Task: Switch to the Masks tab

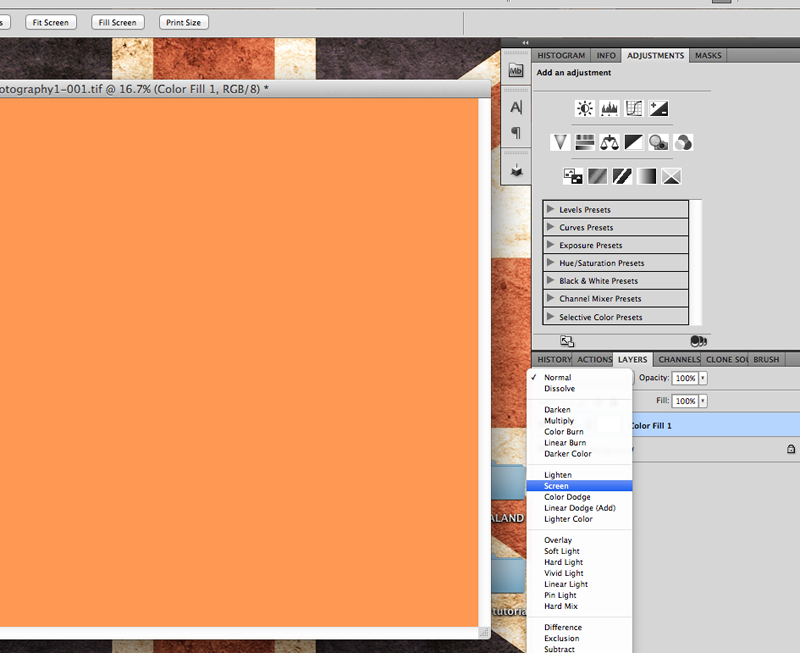Action: (708, 55)
